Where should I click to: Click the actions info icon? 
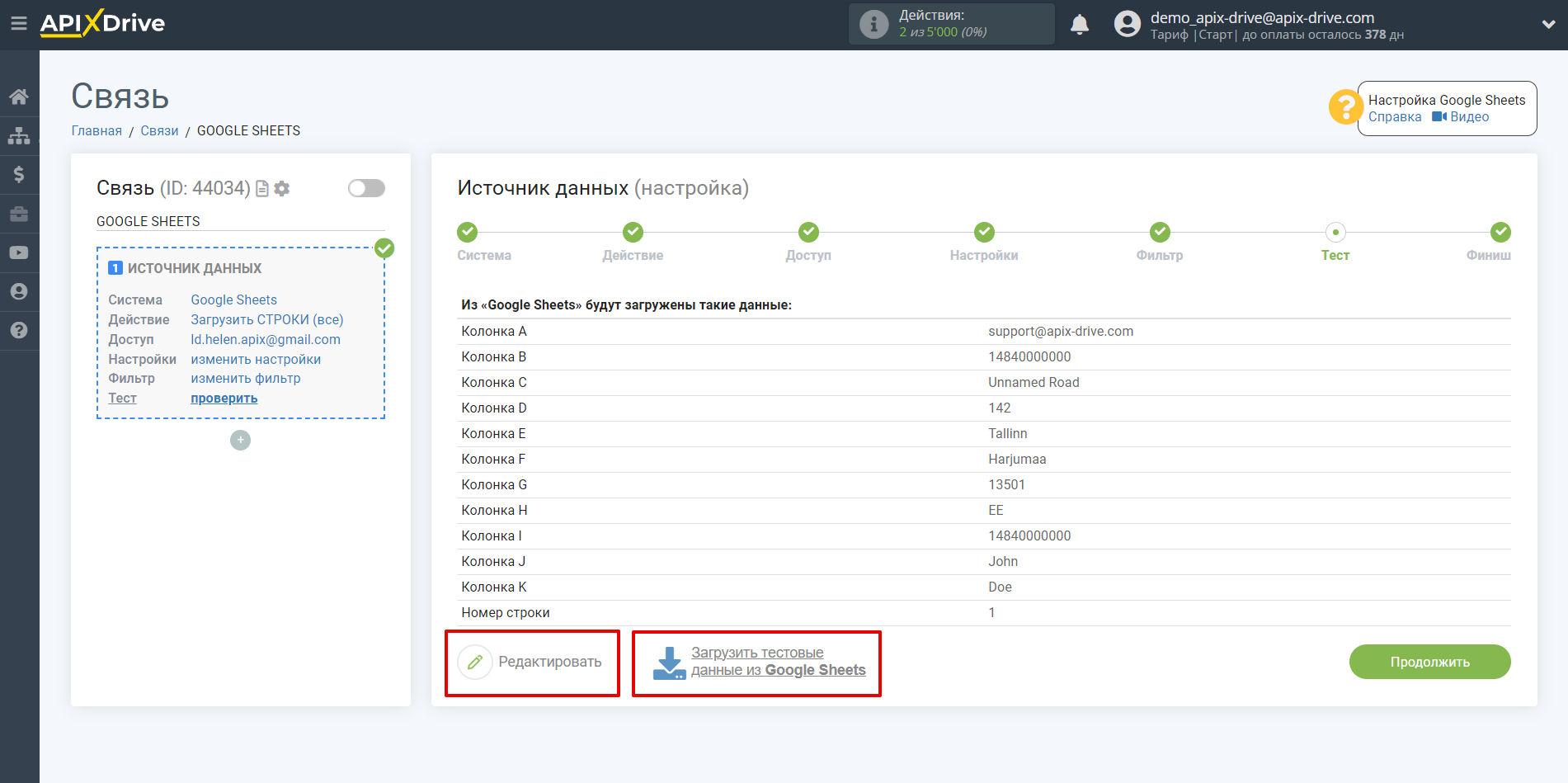873,24
